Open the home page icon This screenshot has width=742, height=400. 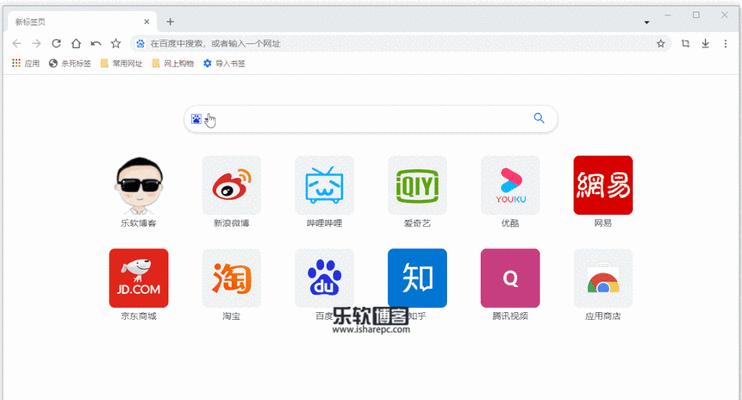point(76,44)
